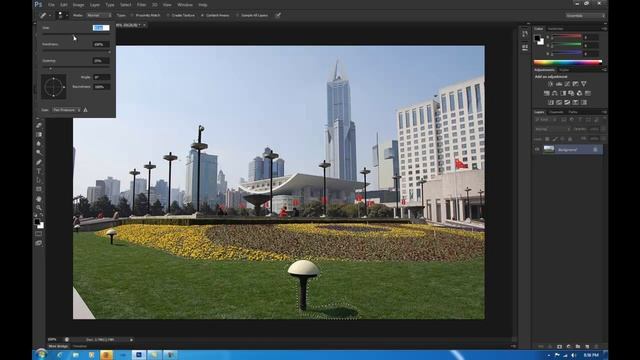Open the layer blend mode dropdown
Screen dimensions: 640x360
click(552, 129)
